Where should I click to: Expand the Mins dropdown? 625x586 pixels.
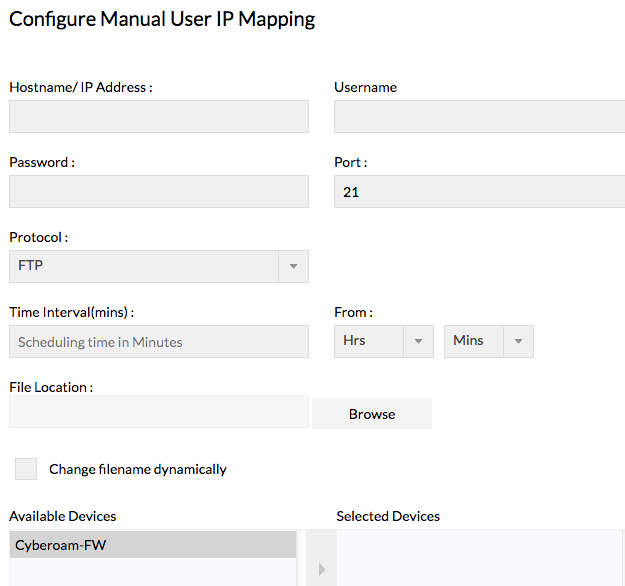488,341
